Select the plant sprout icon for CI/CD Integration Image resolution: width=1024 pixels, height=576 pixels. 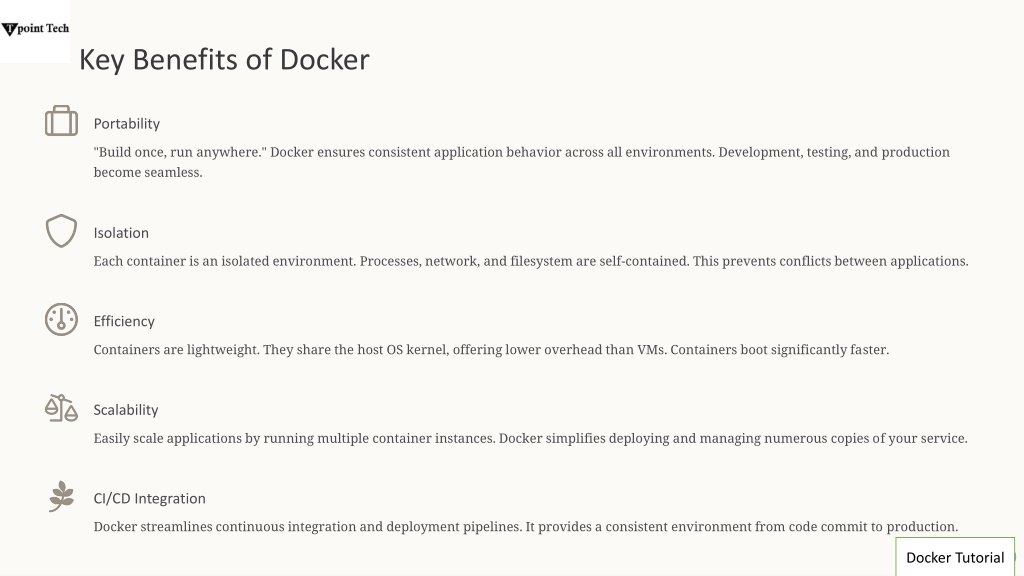[x=61, y=496]
